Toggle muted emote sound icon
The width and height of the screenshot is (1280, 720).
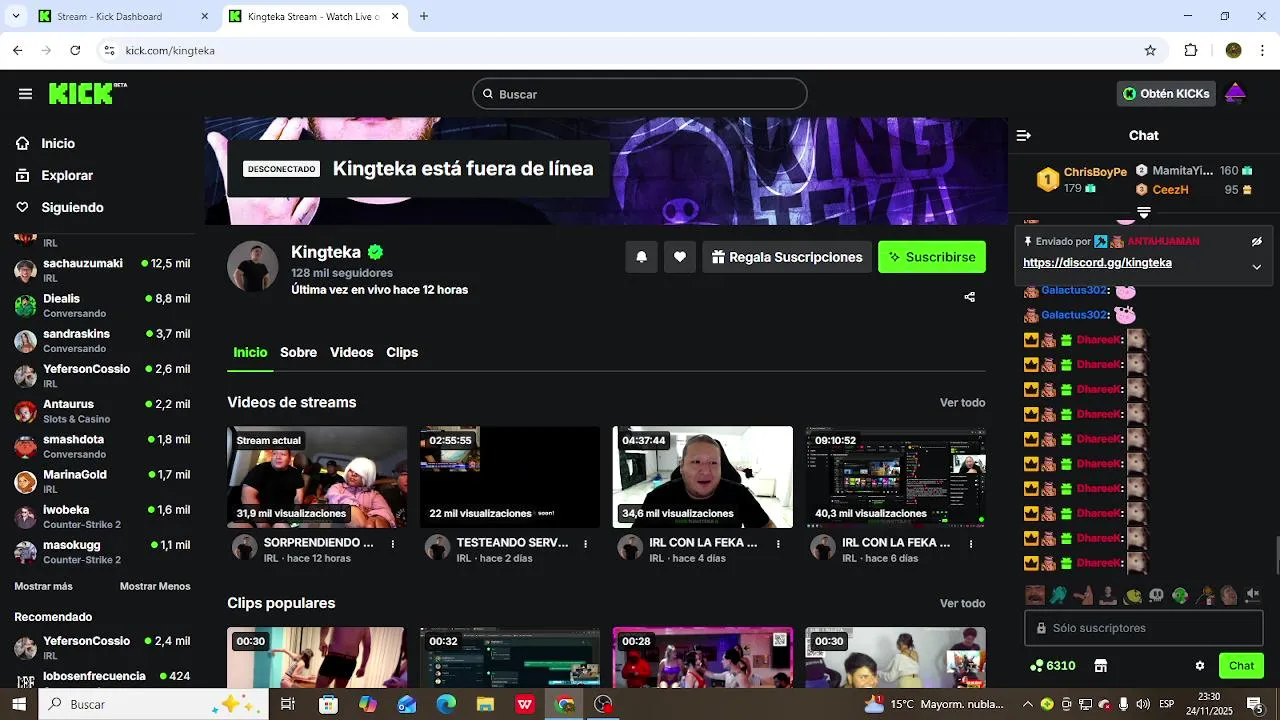[1253, 596]
